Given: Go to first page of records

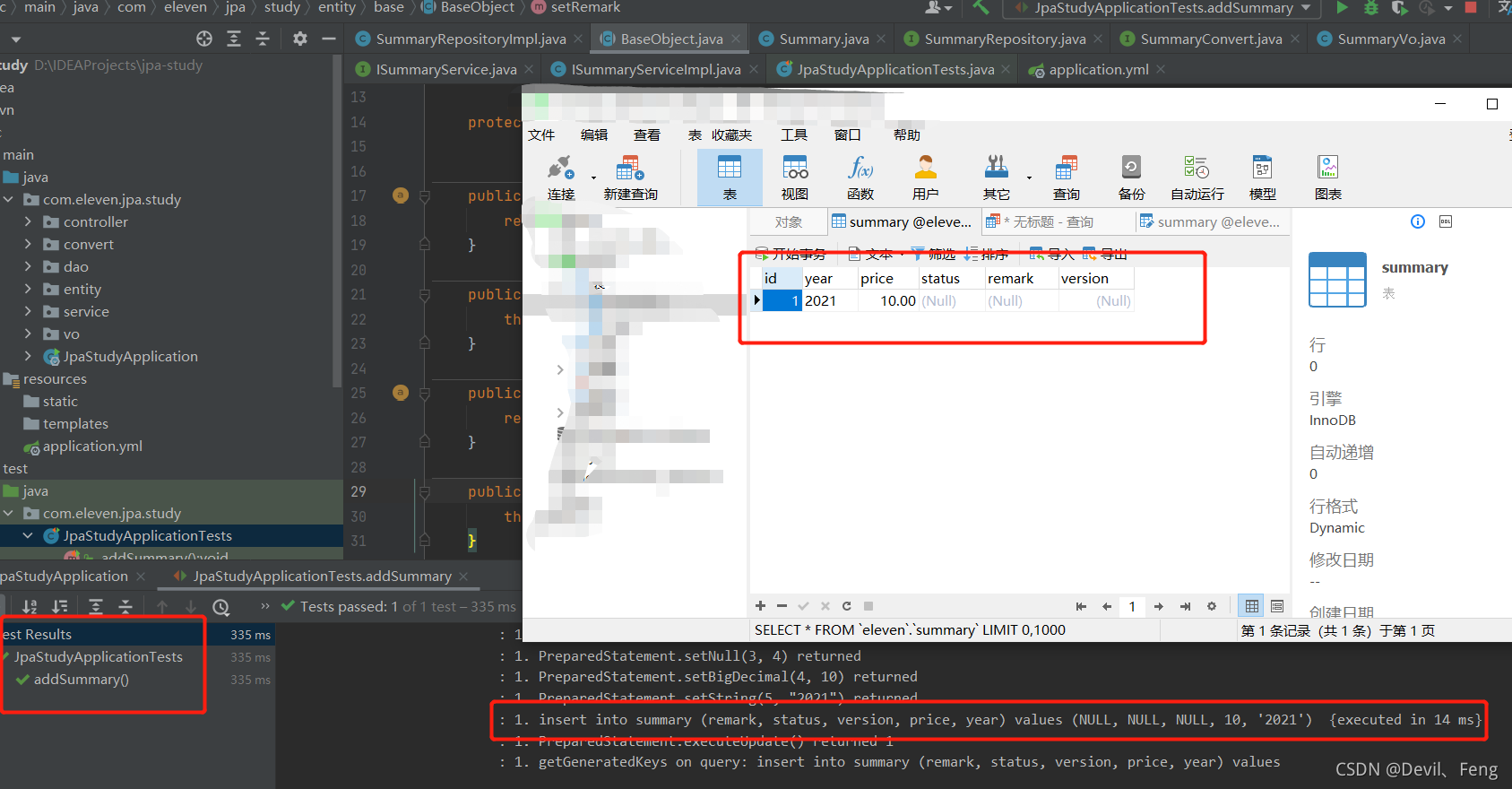Looking at the screenshot, I should click(x=1081, y=607).
